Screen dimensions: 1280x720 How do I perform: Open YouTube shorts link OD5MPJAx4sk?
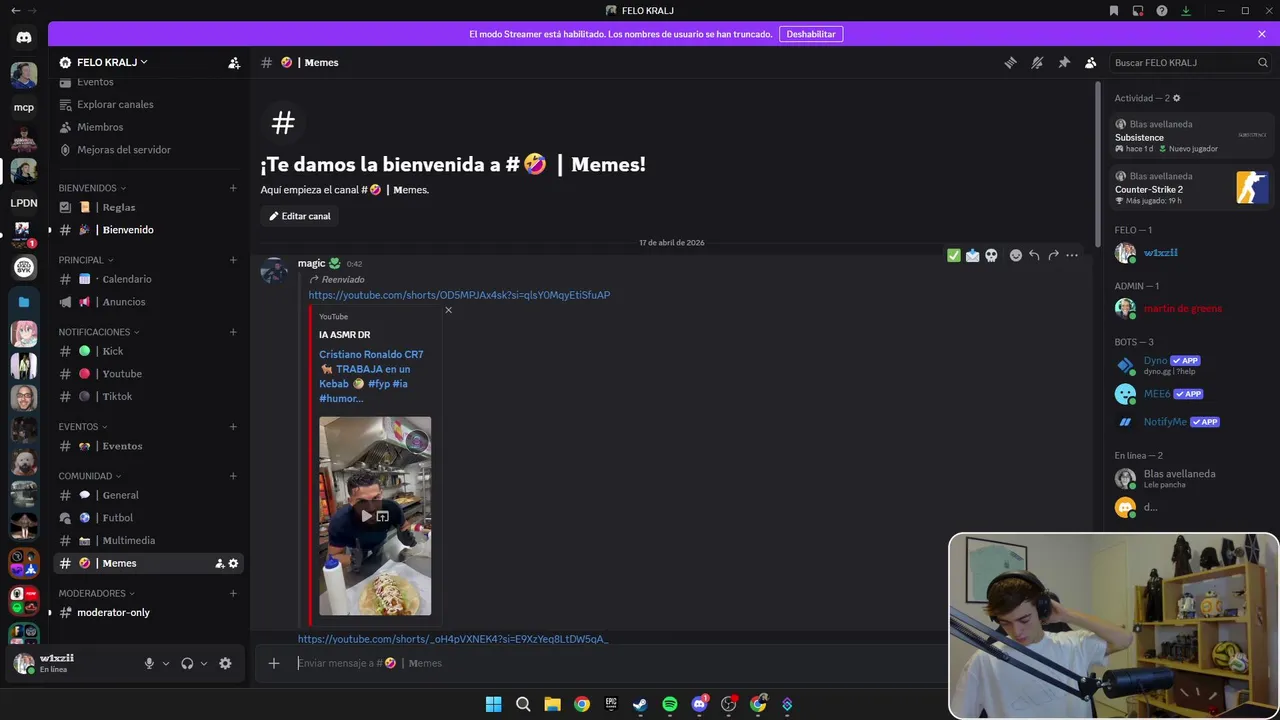pos(459,295)
